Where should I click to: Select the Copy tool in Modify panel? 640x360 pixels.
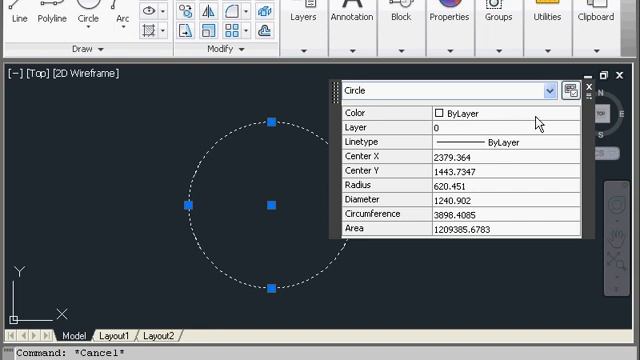click(185, 11)
